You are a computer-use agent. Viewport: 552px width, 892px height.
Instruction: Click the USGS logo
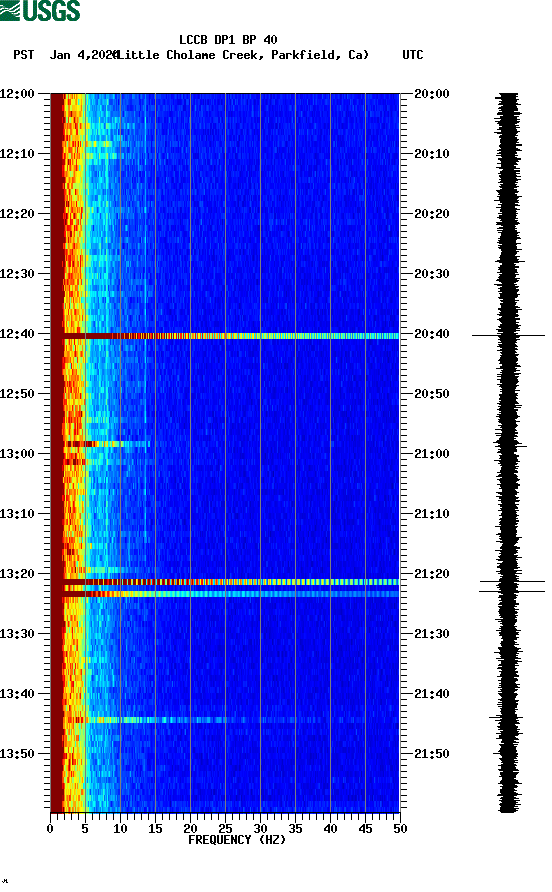40,10
